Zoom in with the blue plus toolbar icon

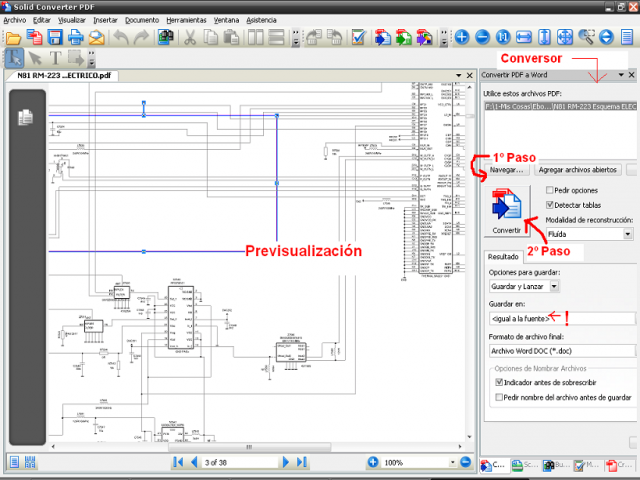point(462,38)
